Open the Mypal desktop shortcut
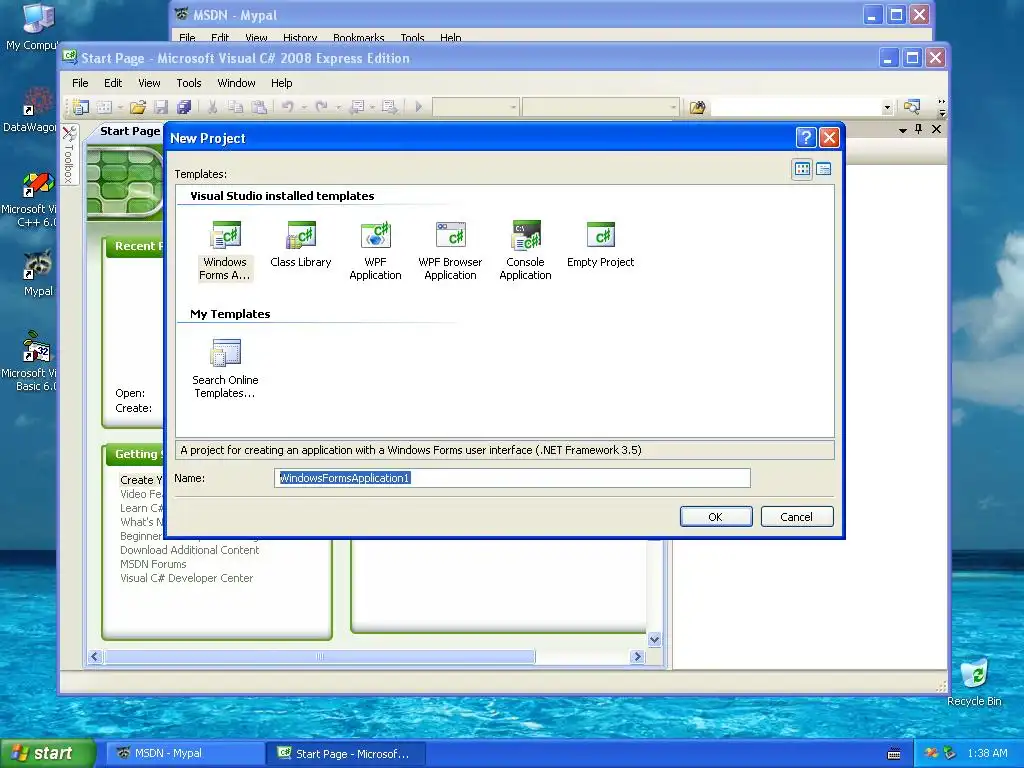 coord(38,273)
